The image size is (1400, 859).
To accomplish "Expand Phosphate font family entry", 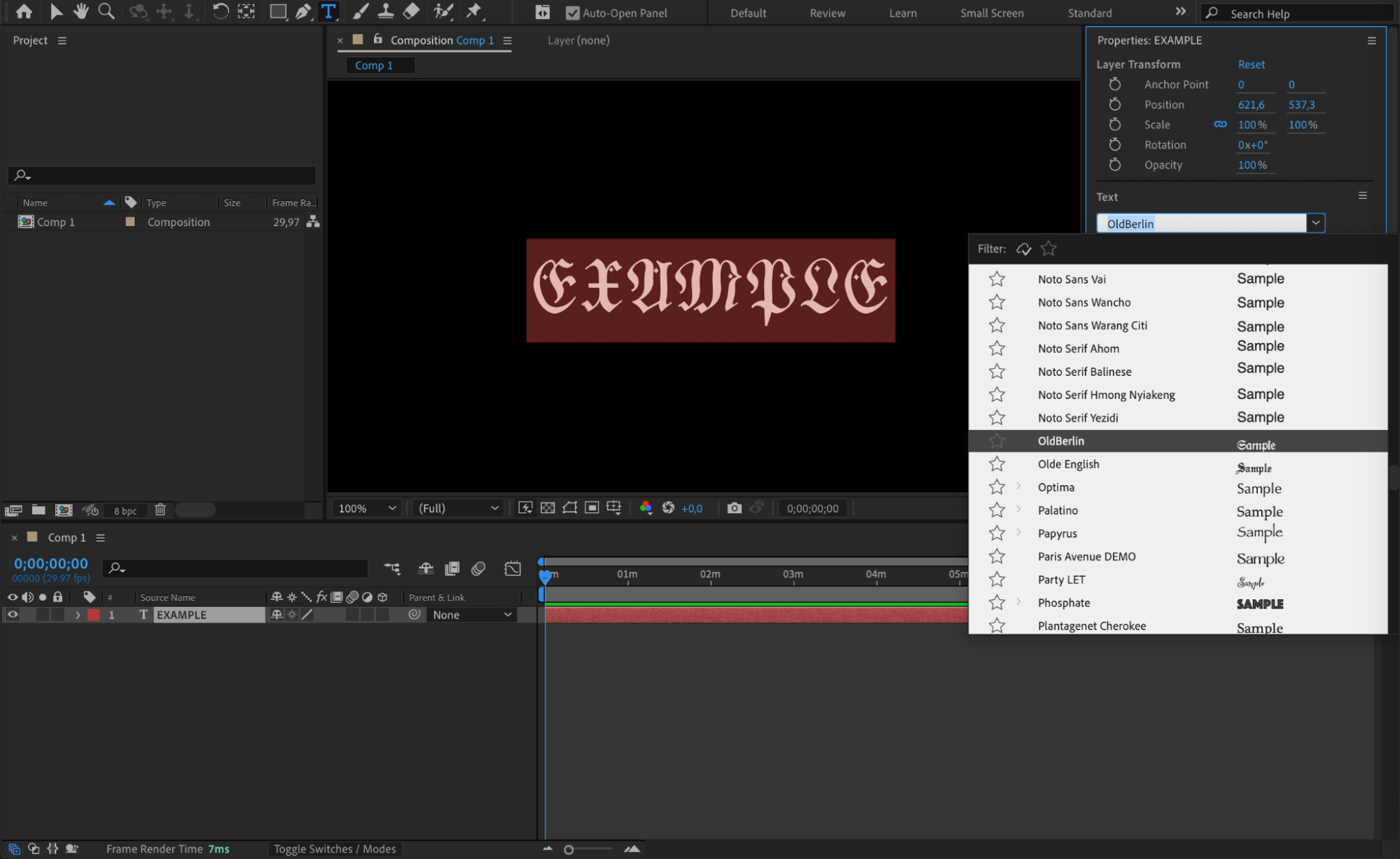I will point(1020,602).
